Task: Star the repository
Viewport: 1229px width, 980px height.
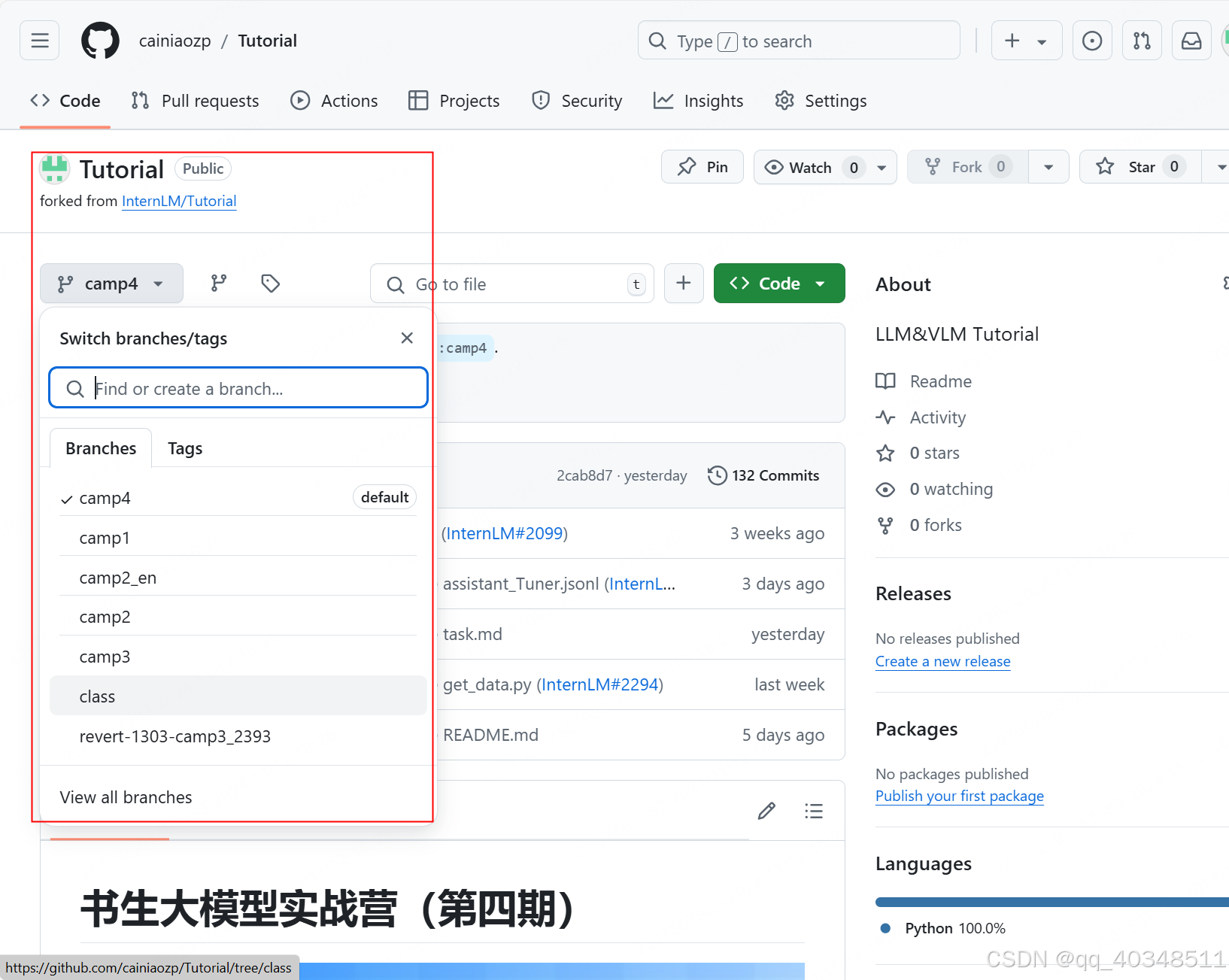Action: pyautogui.click(x=1140, y=167)
